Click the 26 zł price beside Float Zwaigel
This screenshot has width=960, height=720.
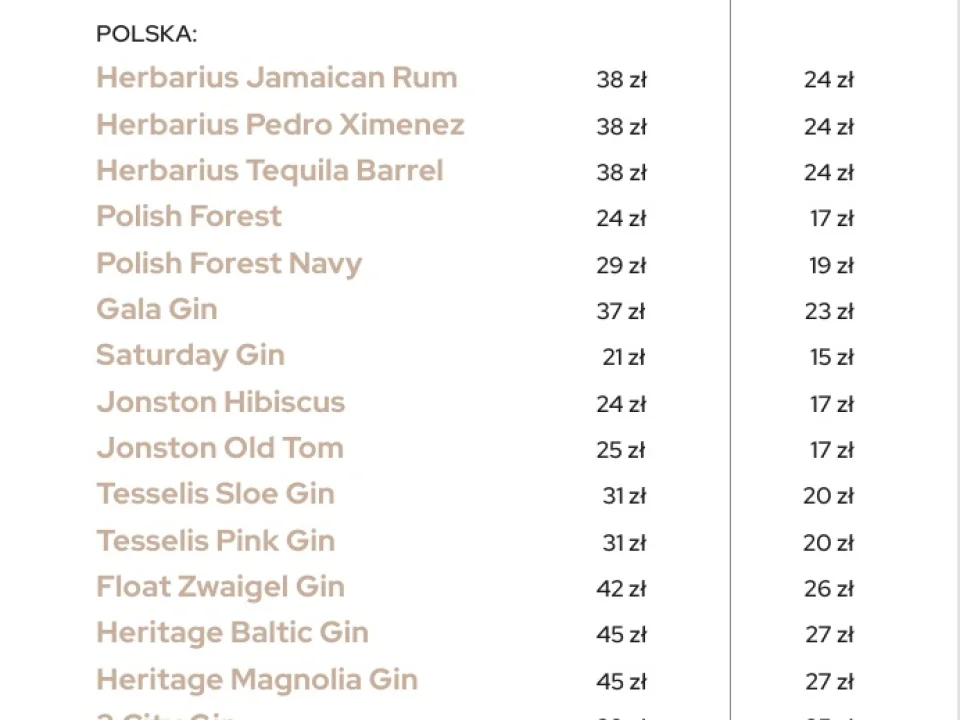(829, 589)
